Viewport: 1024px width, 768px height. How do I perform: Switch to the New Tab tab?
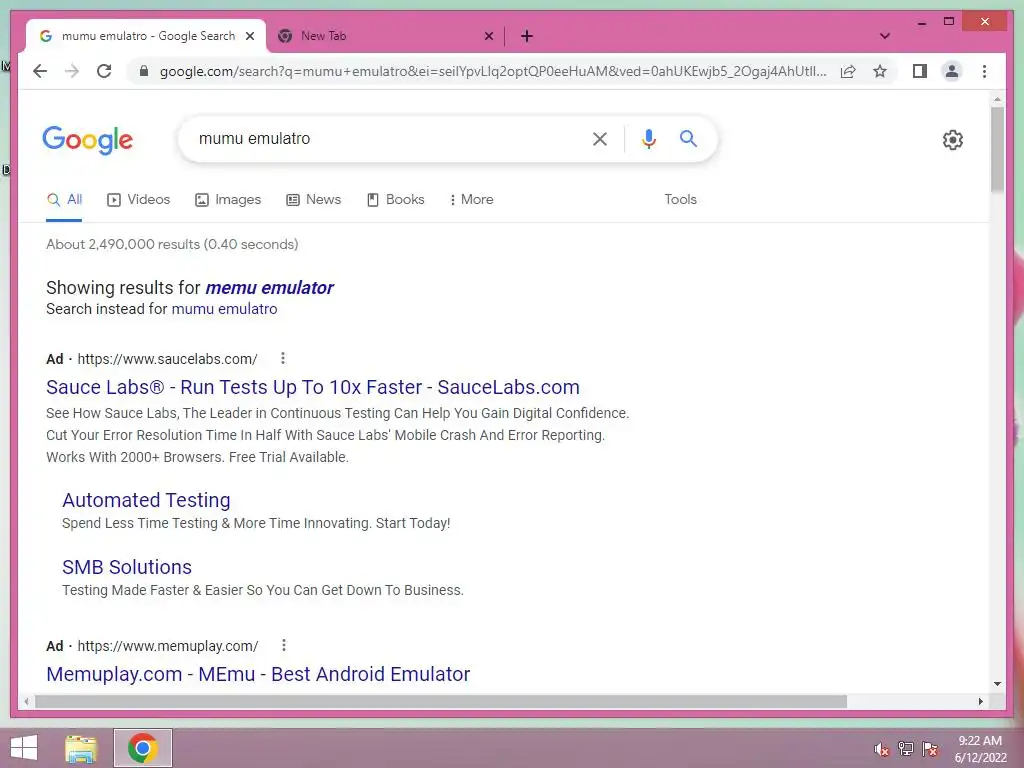tap(385, 36)
